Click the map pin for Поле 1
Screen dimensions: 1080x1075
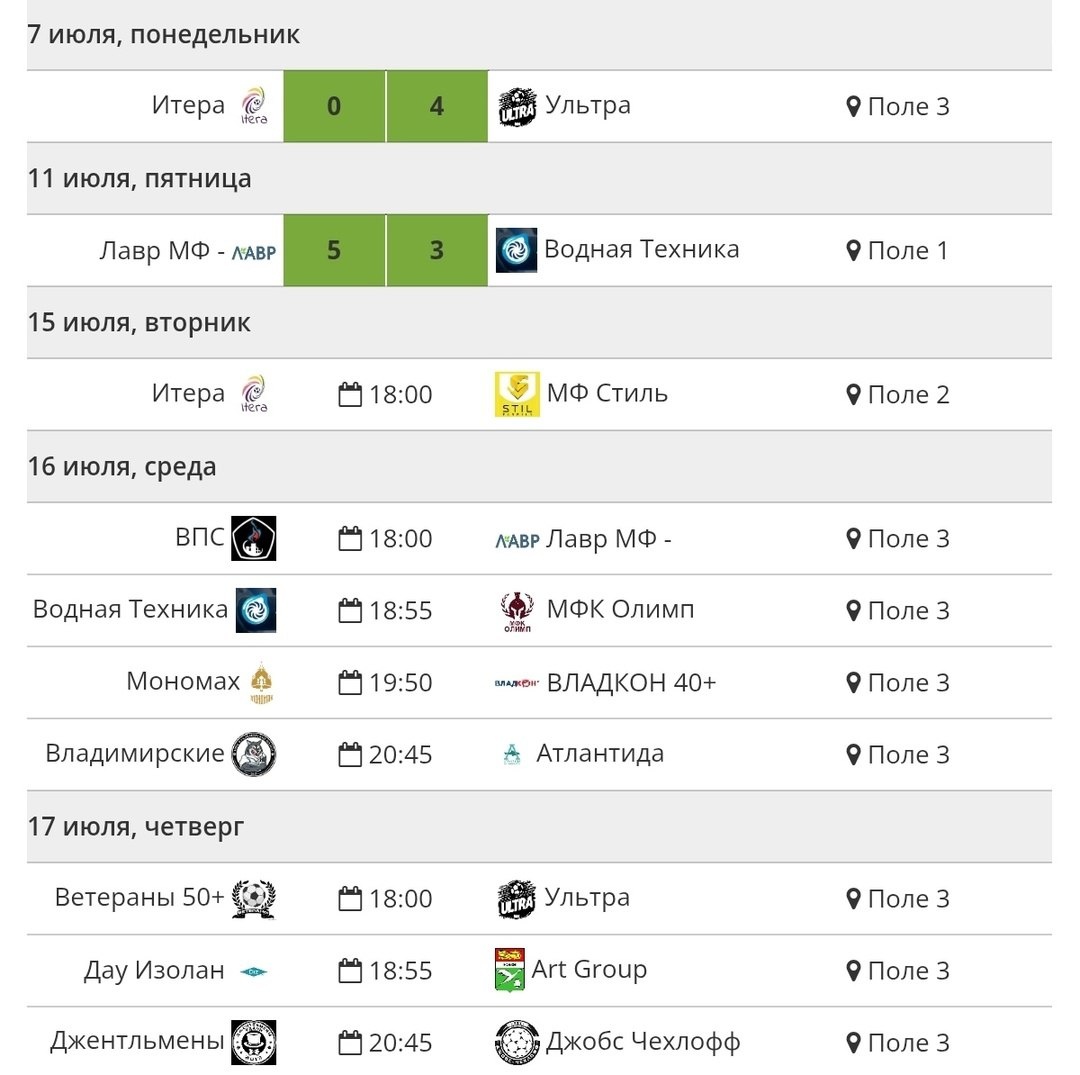click(853, 251)
